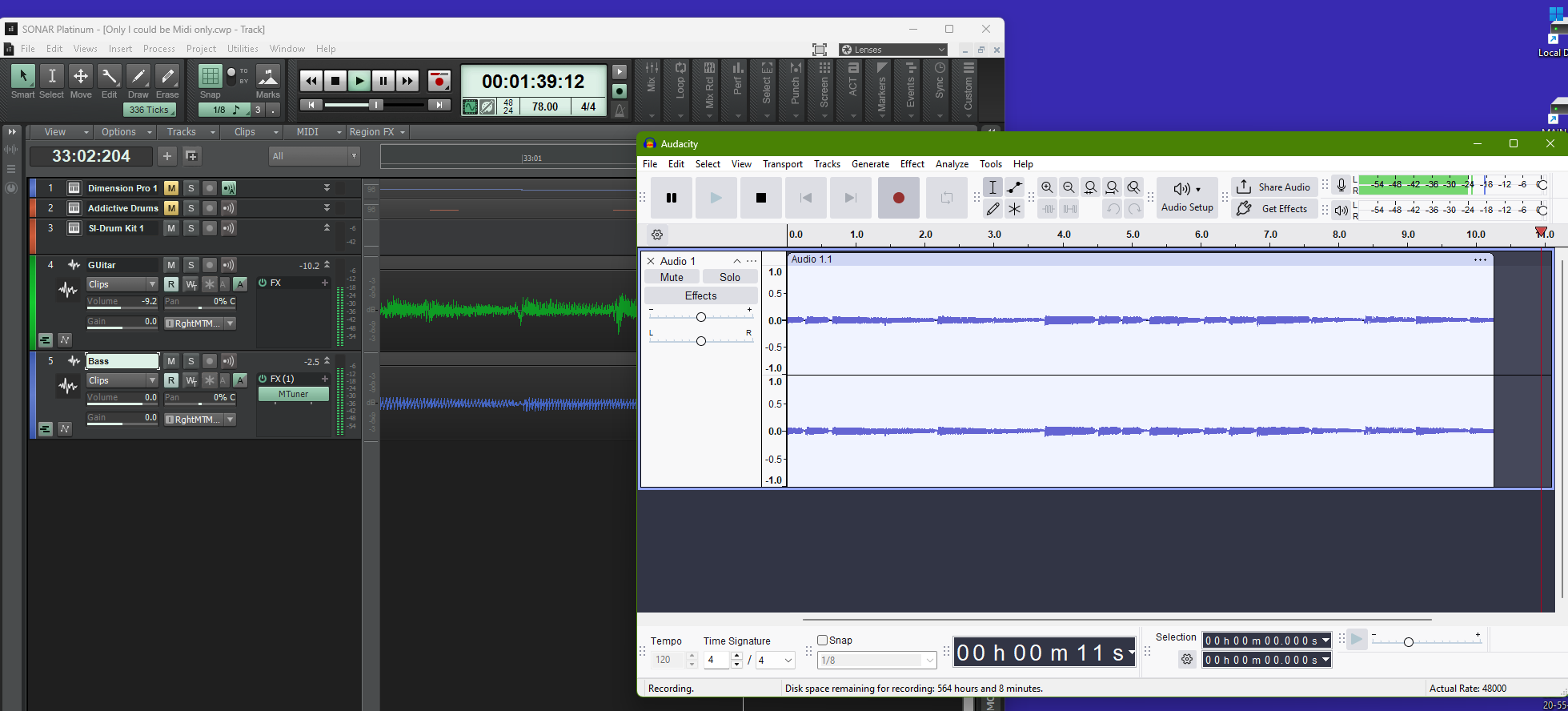1568x711 pixels.
Task: Select the Envelope tool in Audacity
Action: tap(1014, 187)
